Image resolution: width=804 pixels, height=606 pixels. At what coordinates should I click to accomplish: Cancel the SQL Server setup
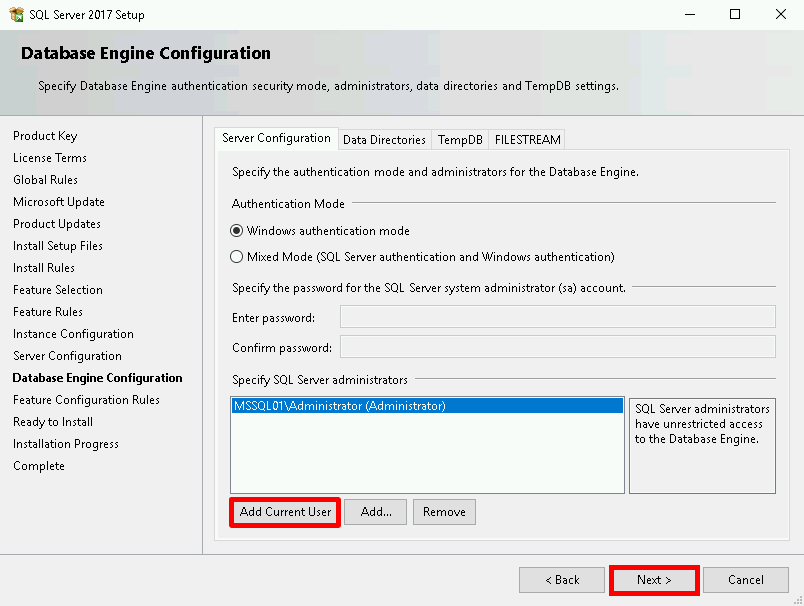[745, 580]
